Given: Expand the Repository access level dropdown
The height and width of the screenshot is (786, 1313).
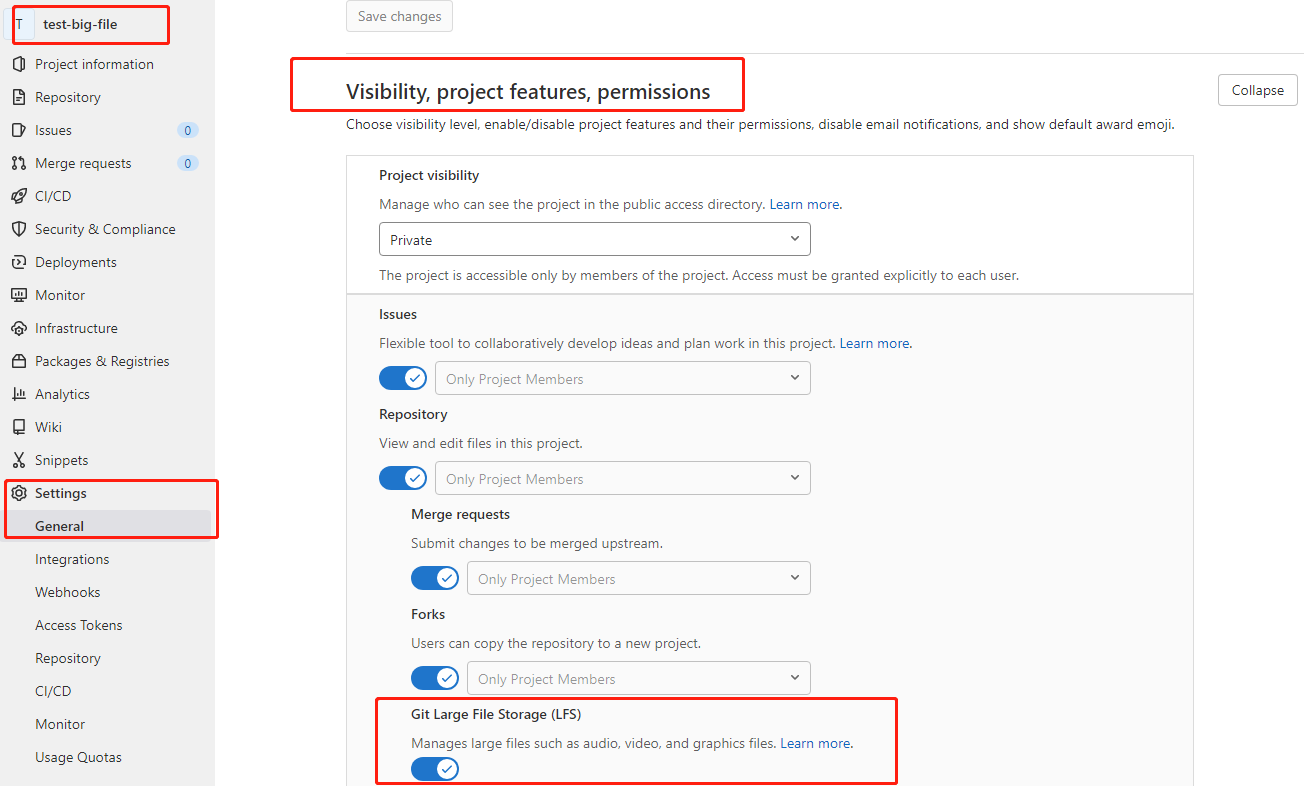Looking at the screenshot, I should (x=623, y=478).
